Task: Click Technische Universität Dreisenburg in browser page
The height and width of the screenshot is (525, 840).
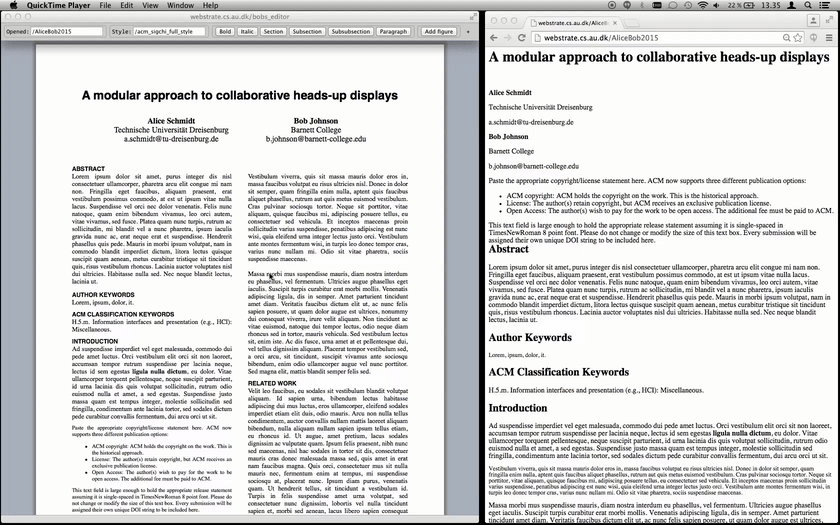Action: click(541, 107)
